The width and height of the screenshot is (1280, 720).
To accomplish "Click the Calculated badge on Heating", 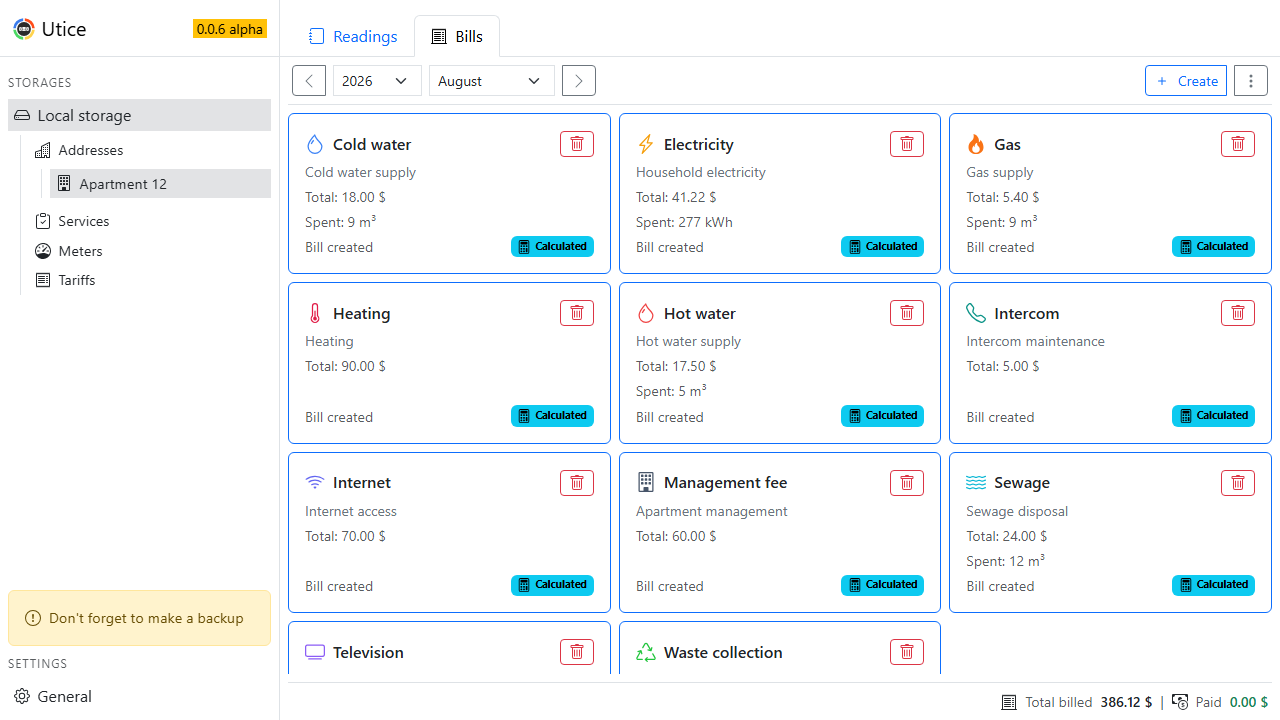I will (552, 415).
